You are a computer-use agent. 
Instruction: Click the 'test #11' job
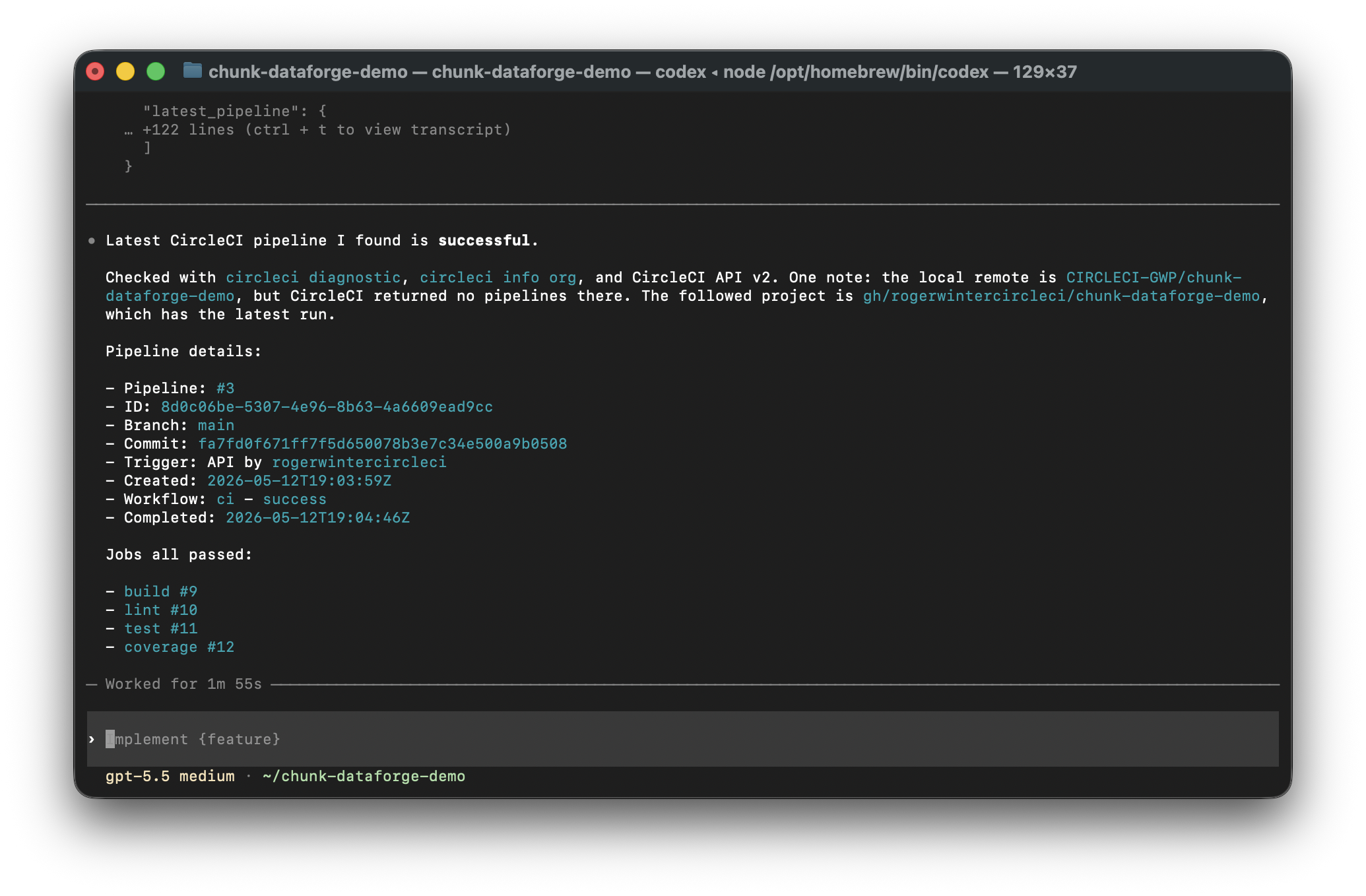[160, 628]
